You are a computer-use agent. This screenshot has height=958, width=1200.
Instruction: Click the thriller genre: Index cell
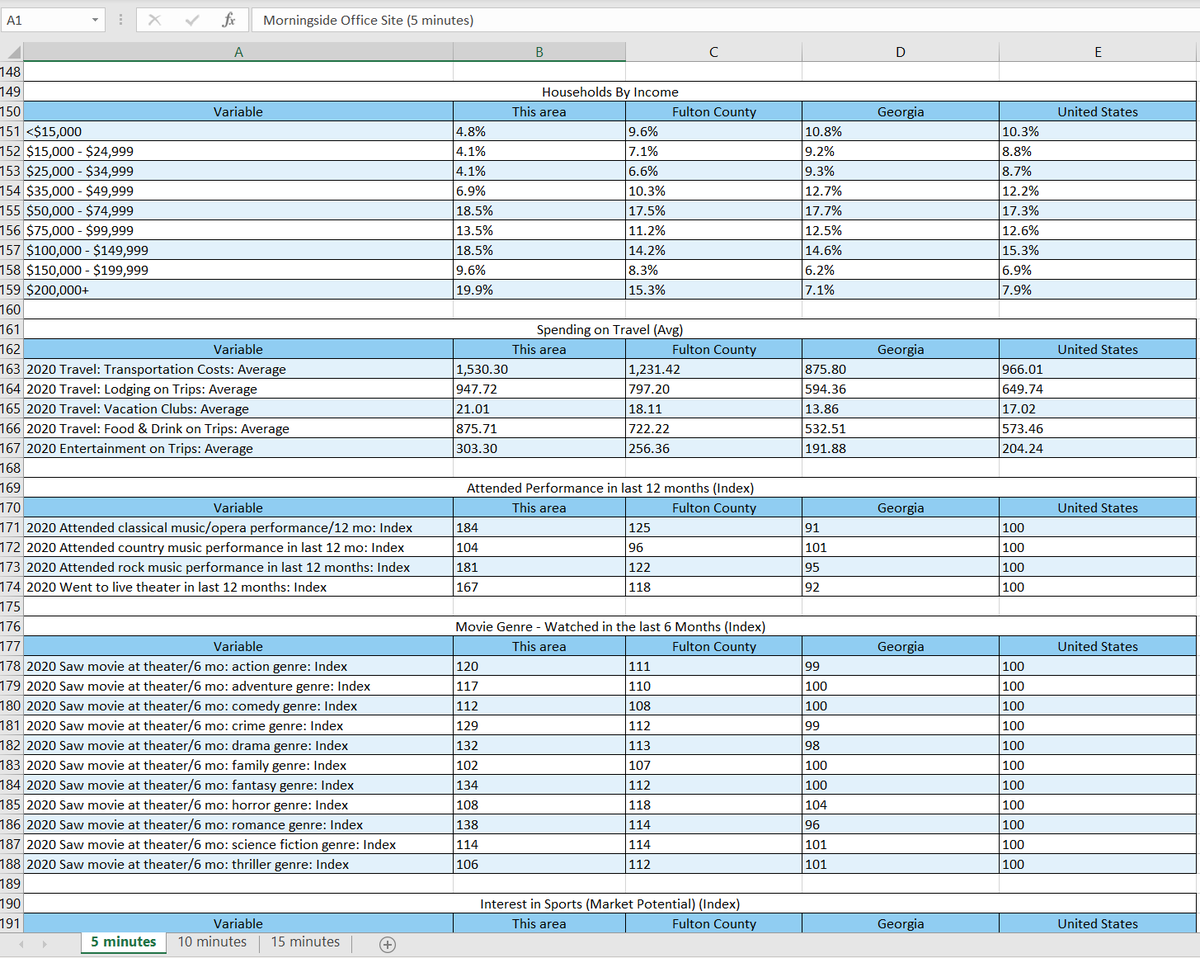pos(238,864)
